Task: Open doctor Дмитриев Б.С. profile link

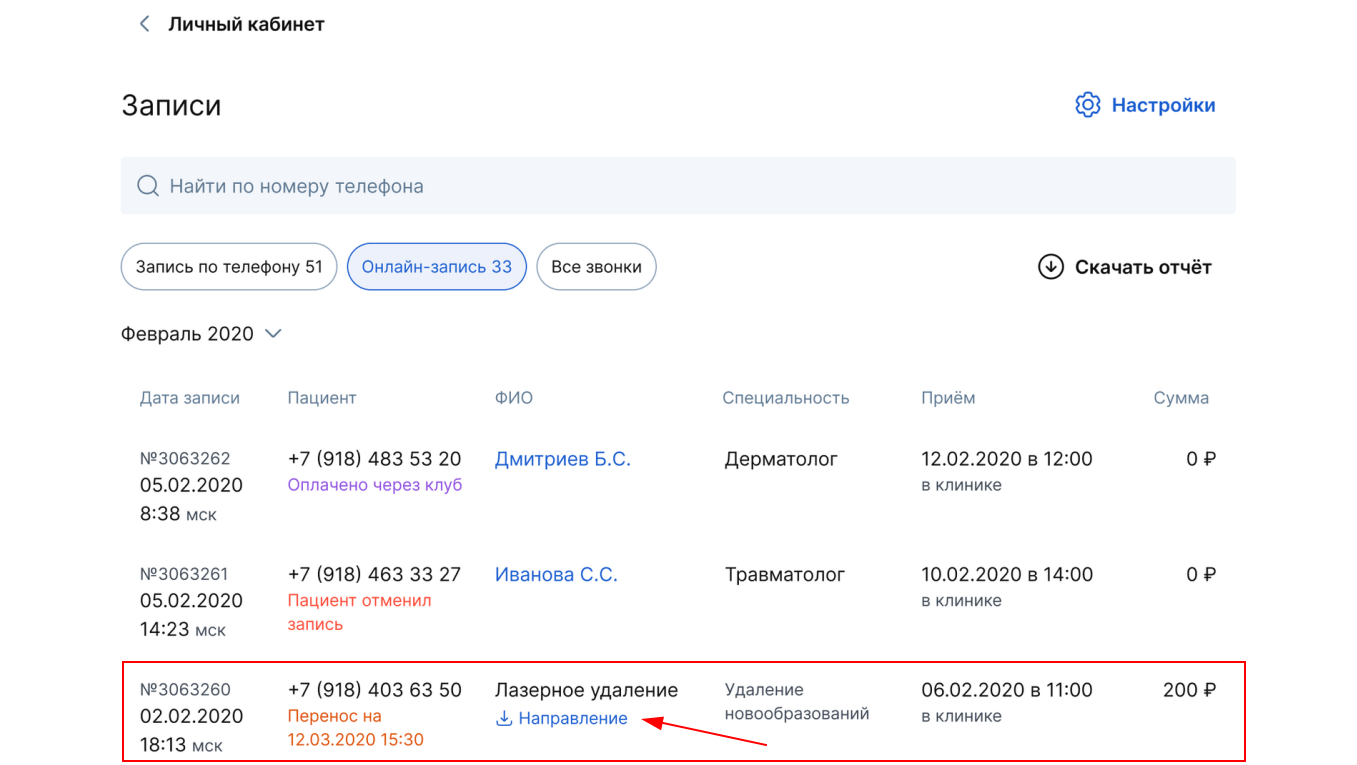Action: [x=562, y=459]
